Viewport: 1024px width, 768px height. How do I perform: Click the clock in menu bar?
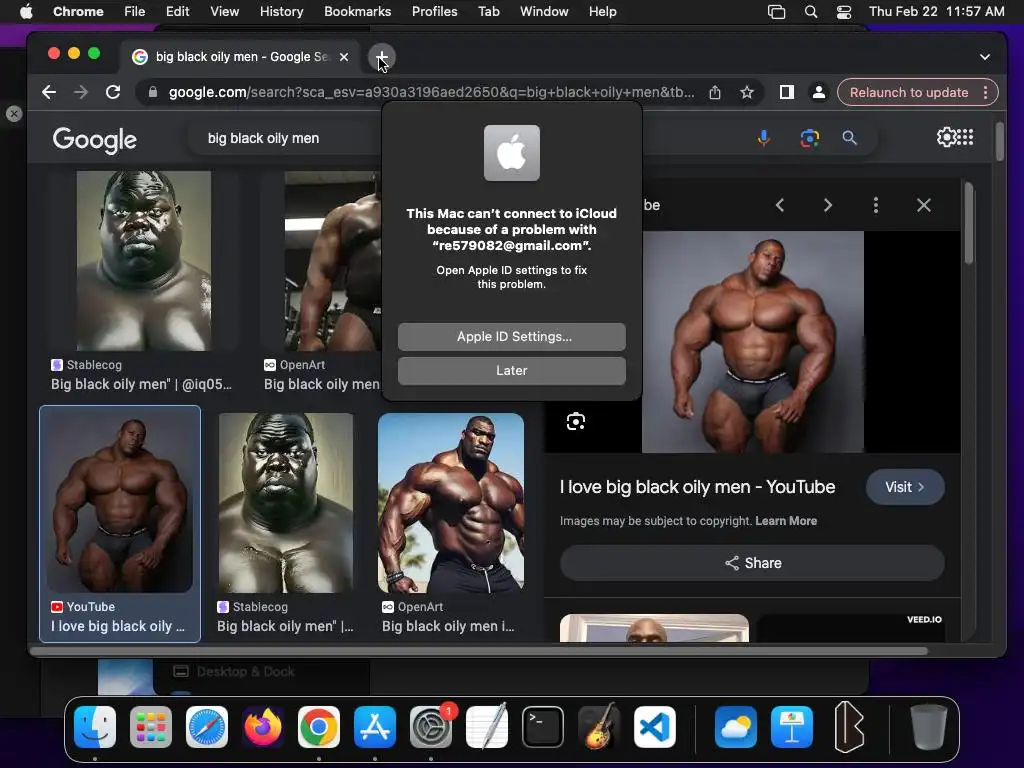tap(936, 12)
